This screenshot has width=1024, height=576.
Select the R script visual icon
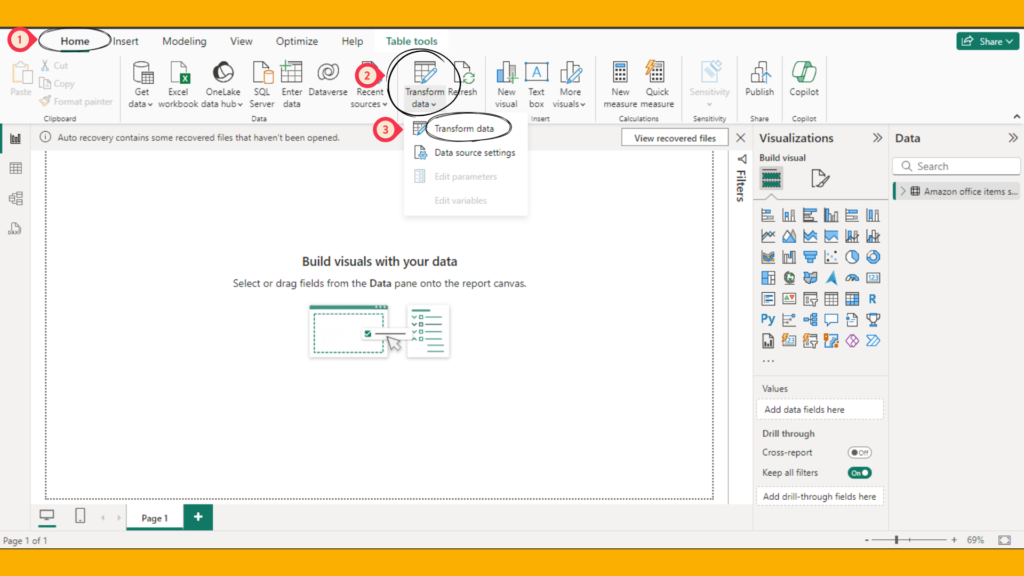point(872,298)
